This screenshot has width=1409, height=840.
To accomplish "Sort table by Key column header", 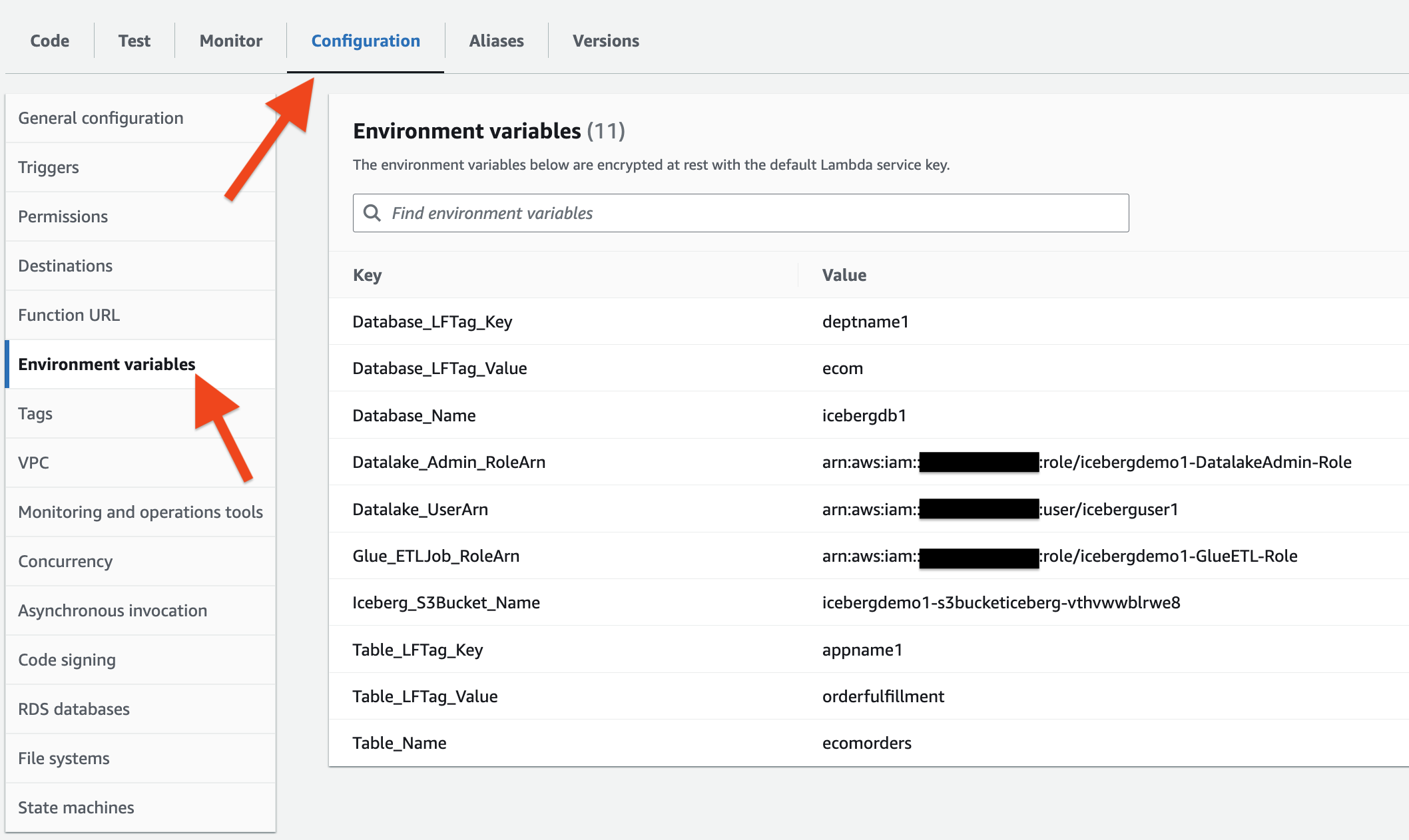I will (x=368, y=276).
